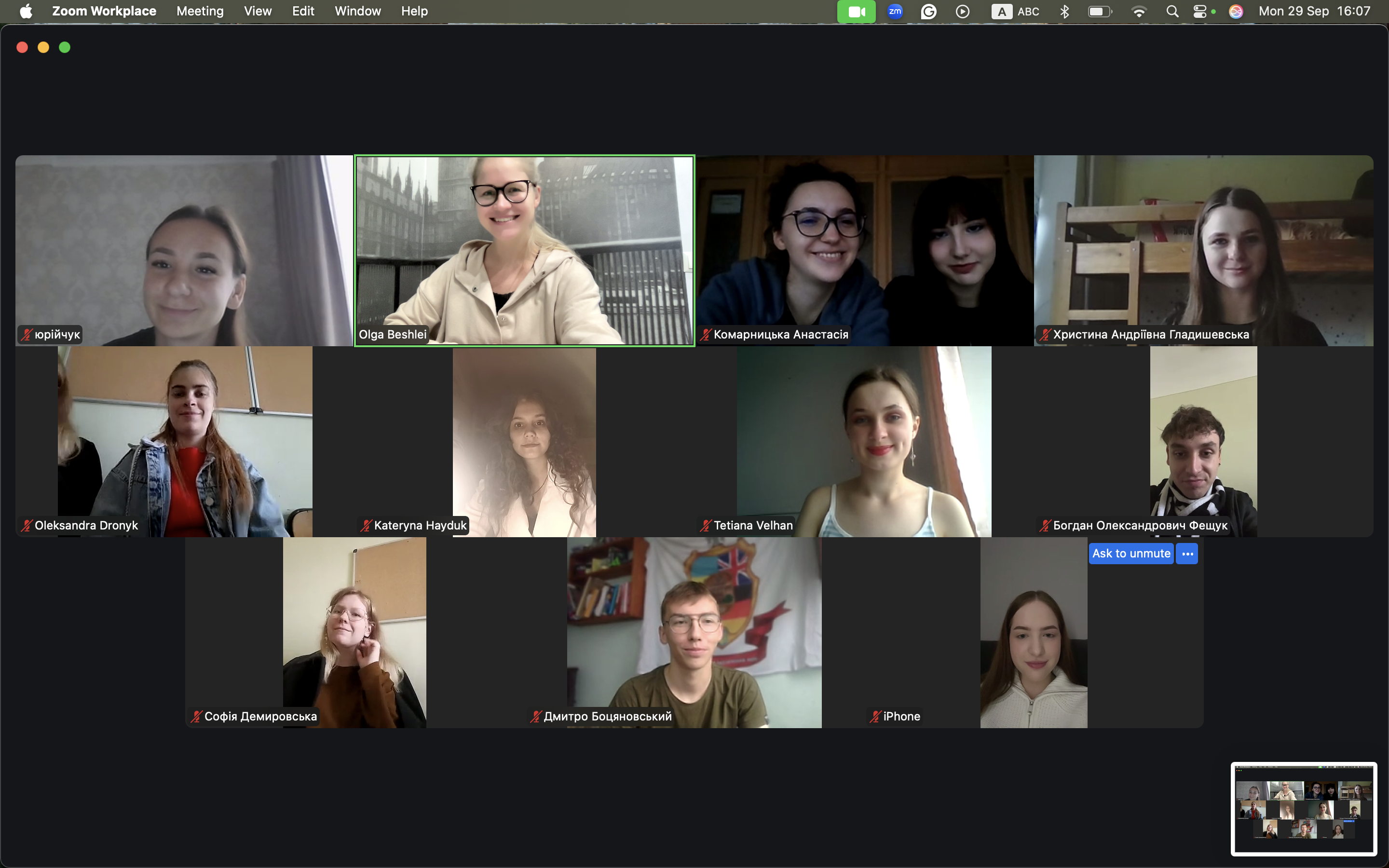The image size is (1389, 868).
Task: Open the ABC input source selector
Action: tap(1015, 12)
